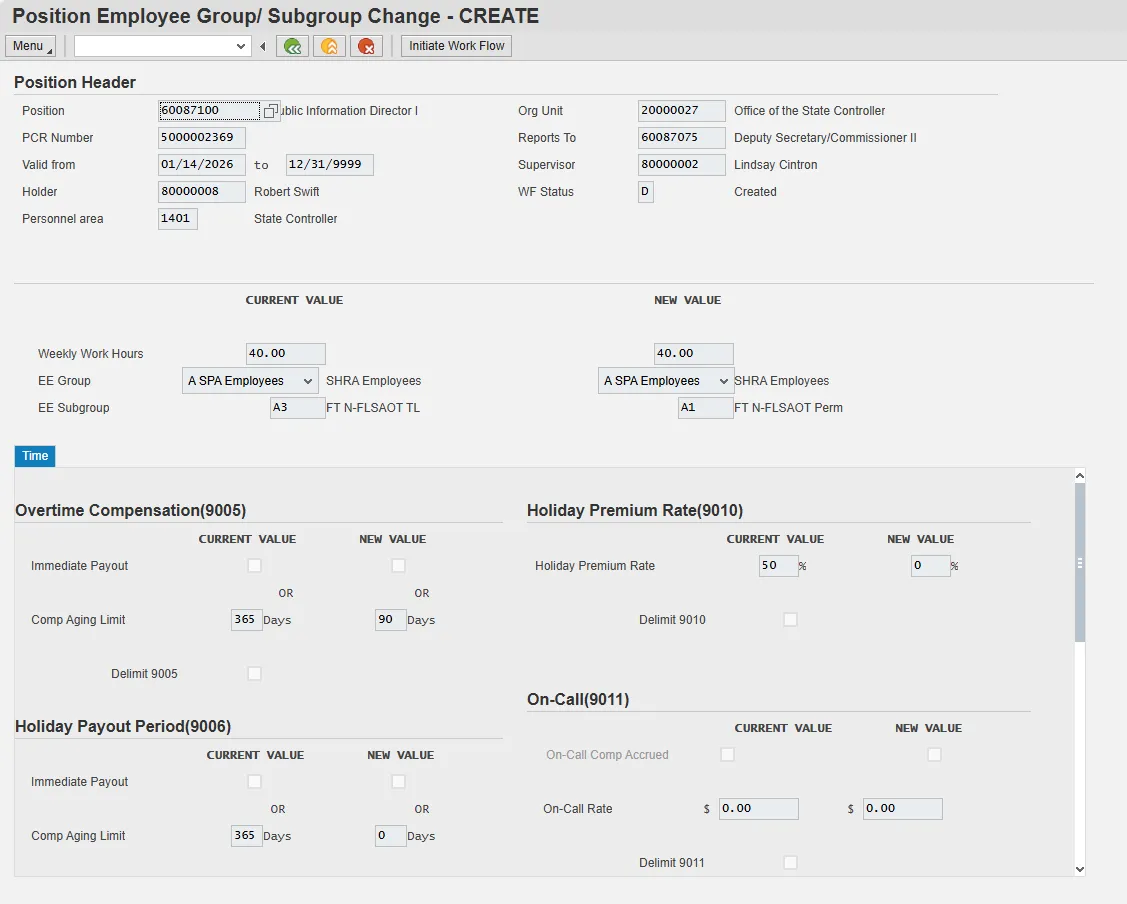Click the green Back icon in toolbar

[292, 46]
